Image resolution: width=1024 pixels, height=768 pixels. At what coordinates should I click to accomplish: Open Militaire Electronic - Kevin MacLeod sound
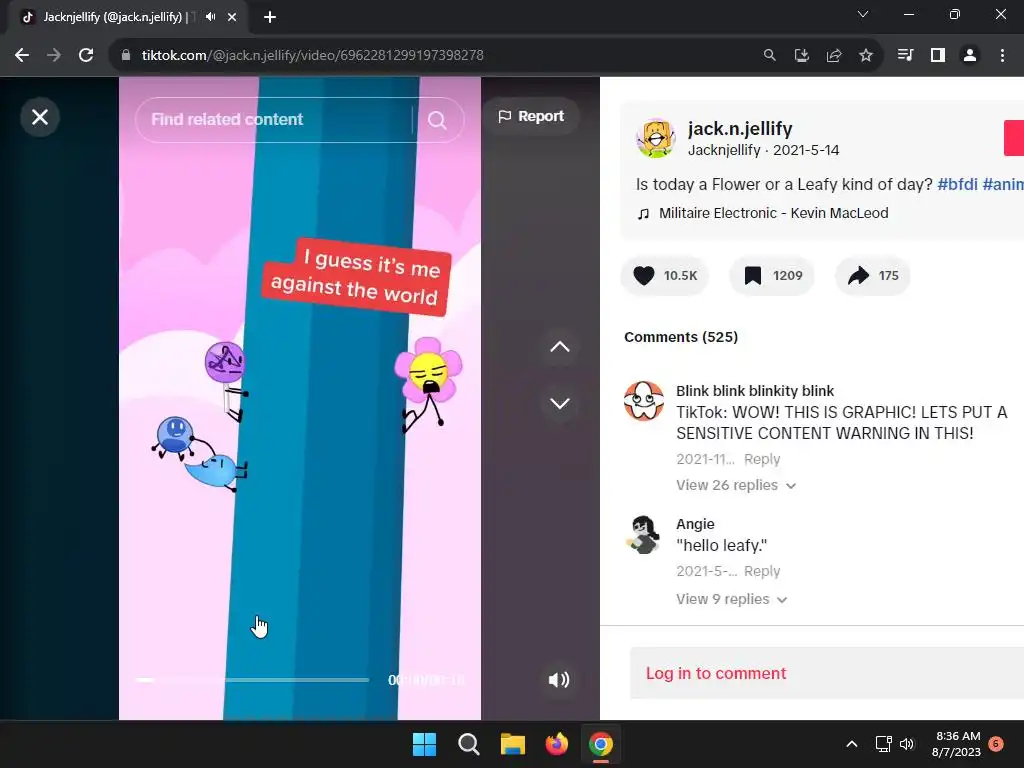tap(773, 213)
